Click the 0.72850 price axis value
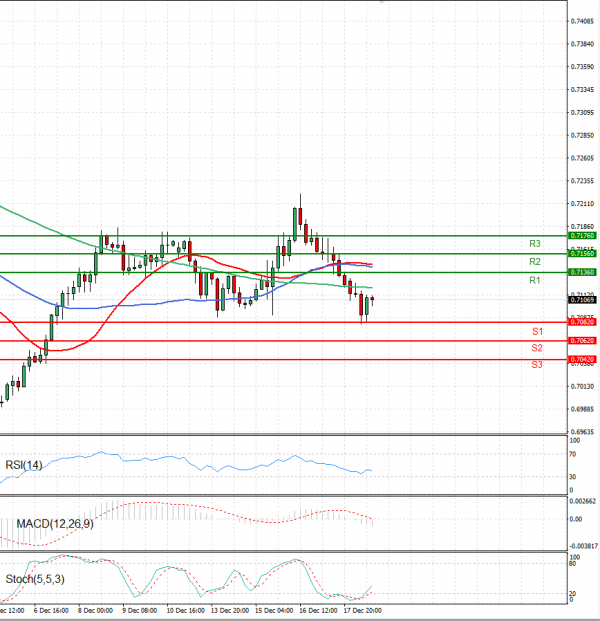Image resolution: width=600 pixels, height=621 pixels. (x=582, y=135)
